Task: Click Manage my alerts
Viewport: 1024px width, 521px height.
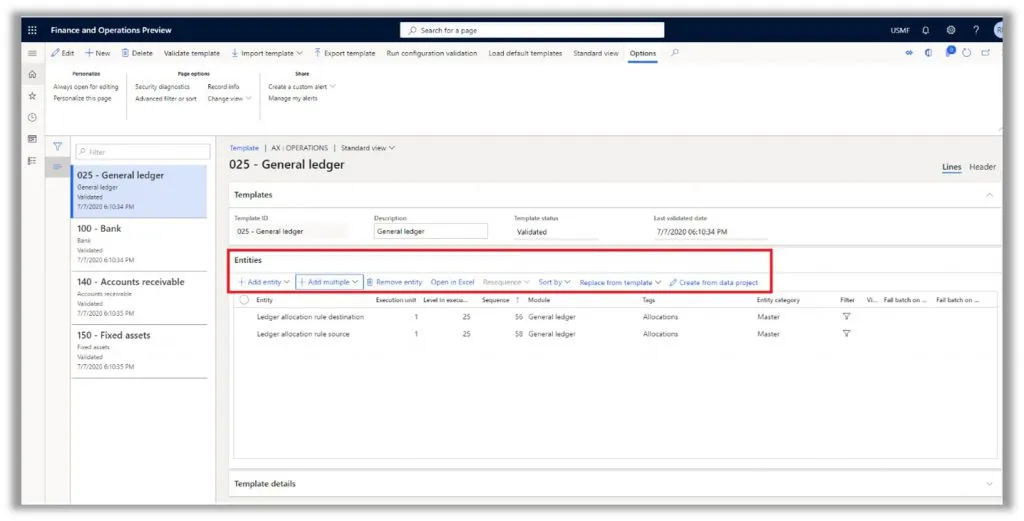Action: [x=293, y=99]
